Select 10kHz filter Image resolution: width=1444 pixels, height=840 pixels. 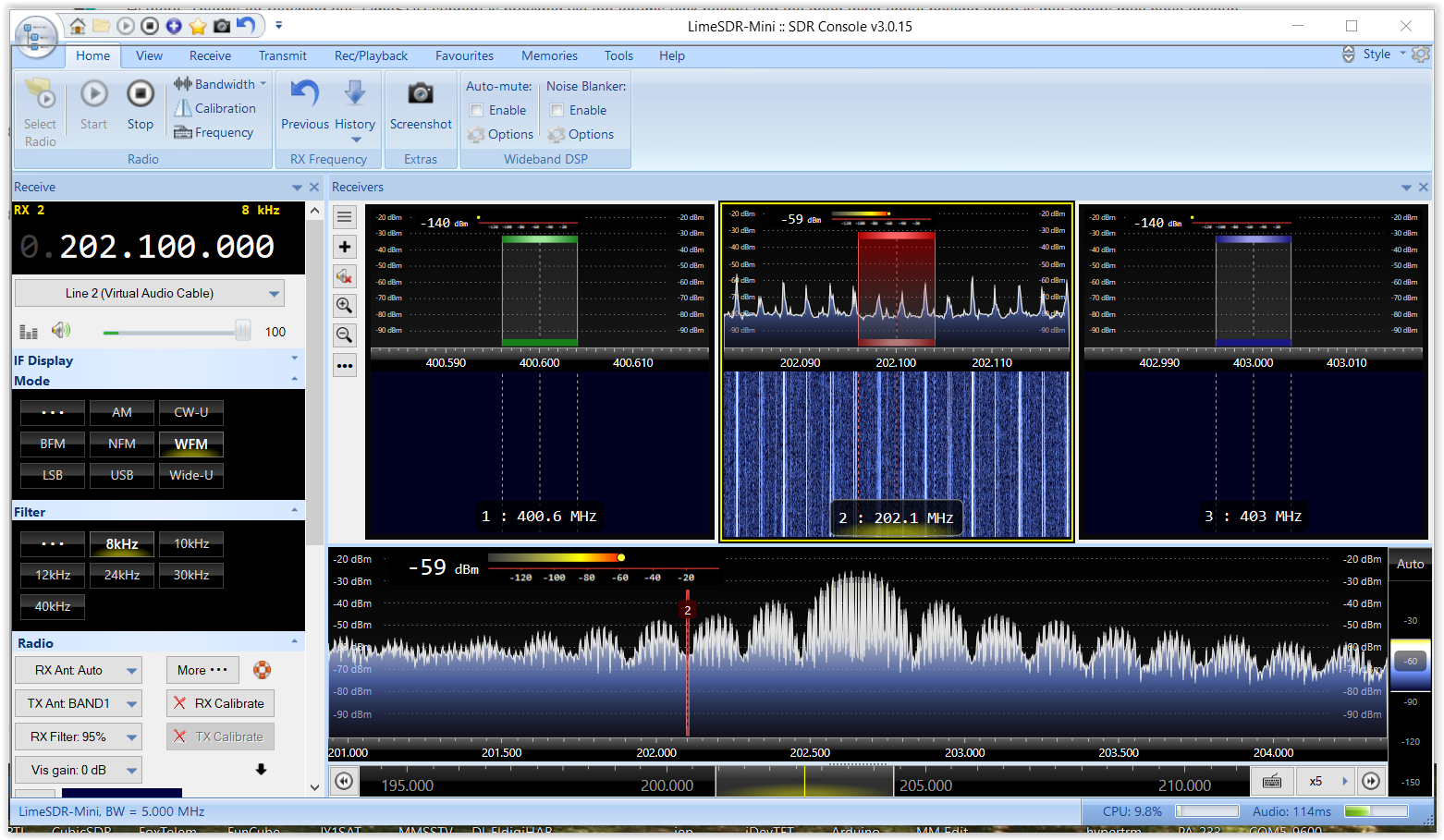point(191,543)
